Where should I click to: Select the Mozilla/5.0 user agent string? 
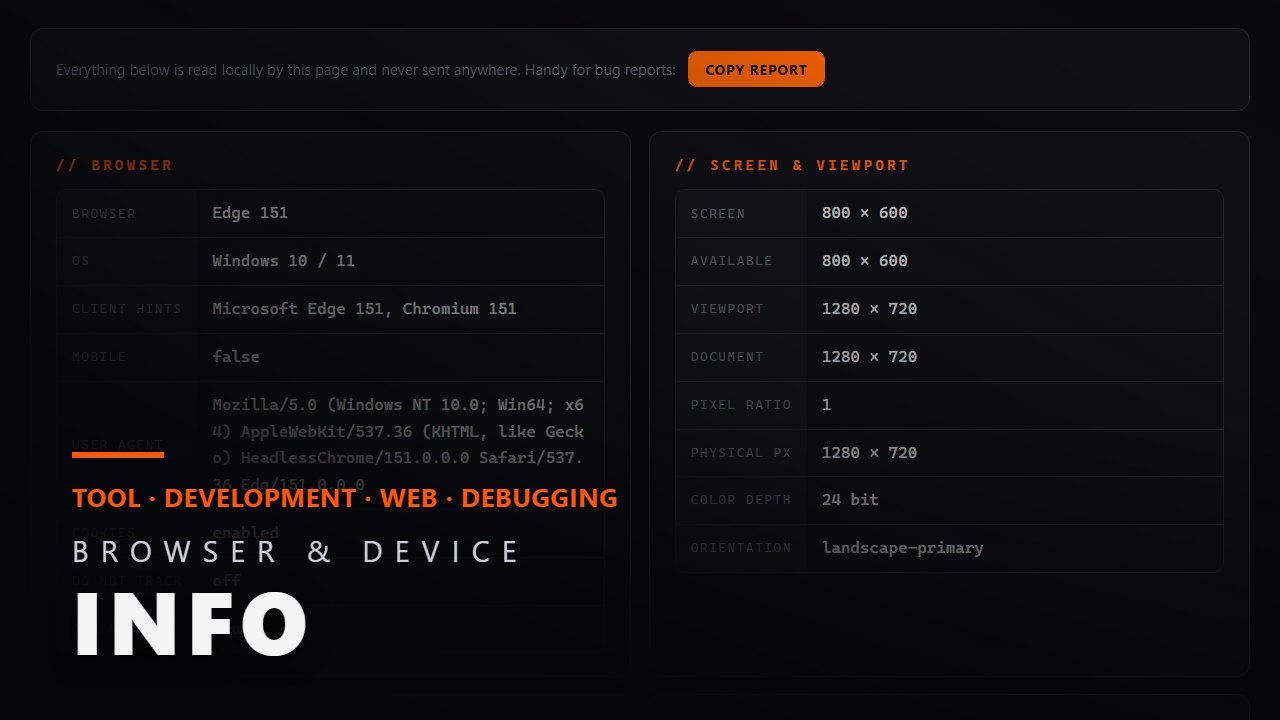click(398, 445)
